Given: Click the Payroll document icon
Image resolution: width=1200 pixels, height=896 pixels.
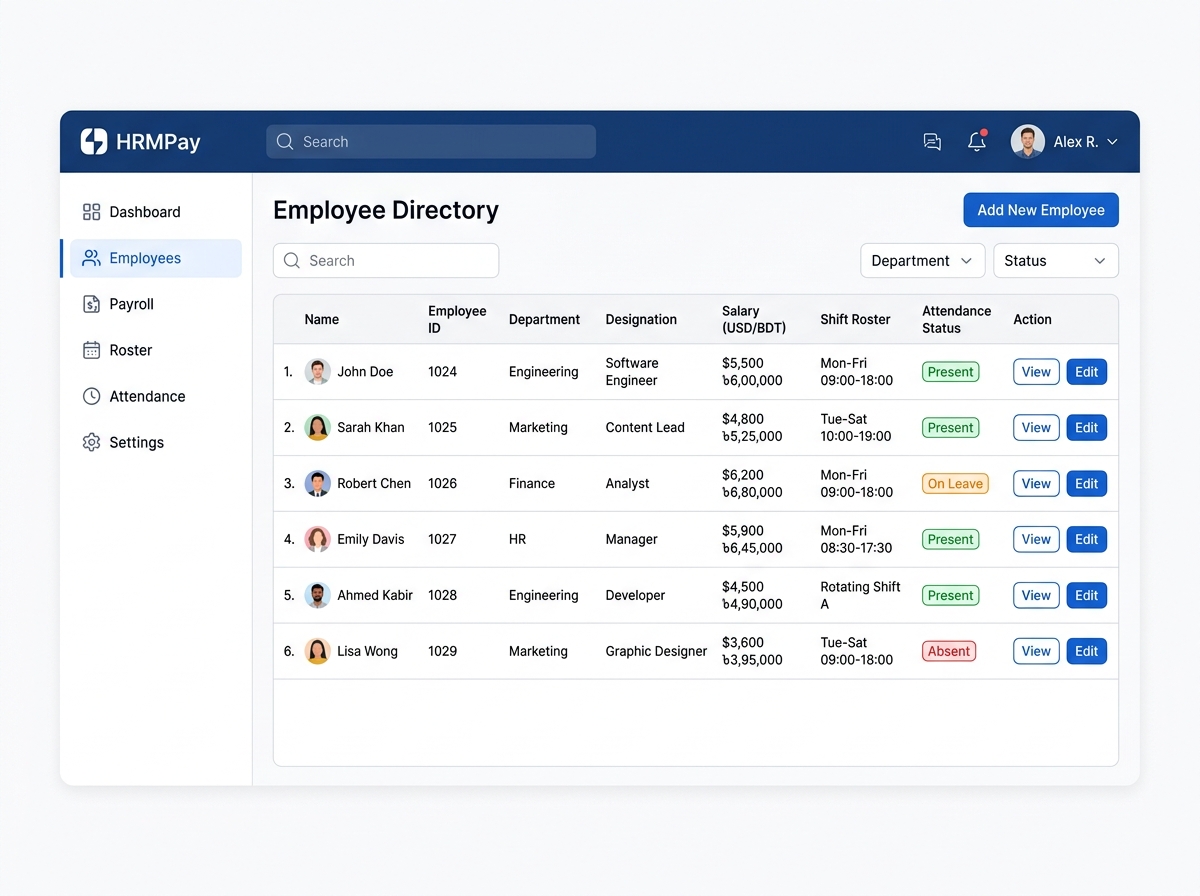Looking at the screenshot, I should (91, 304).
